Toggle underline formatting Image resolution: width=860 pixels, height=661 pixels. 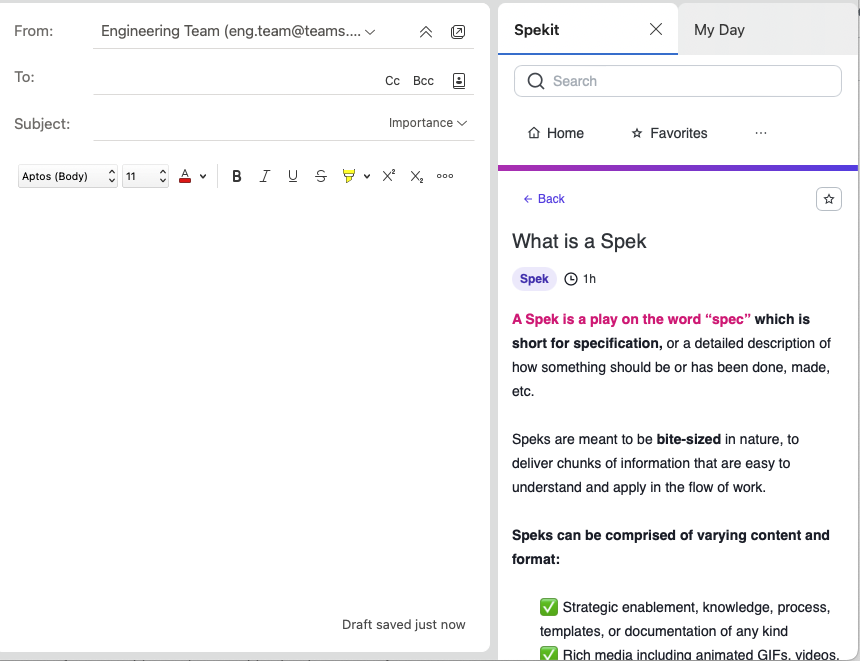tap(293, 176)
